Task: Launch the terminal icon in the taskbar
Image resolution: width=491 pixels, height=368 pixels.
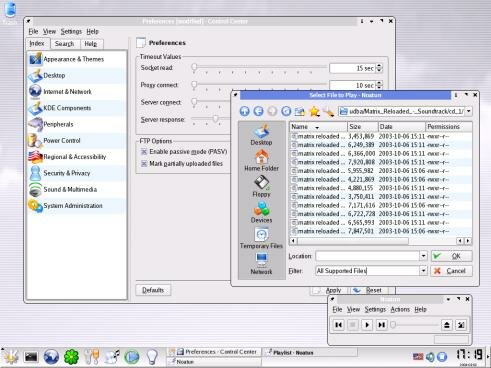Action: pos(31,357)
